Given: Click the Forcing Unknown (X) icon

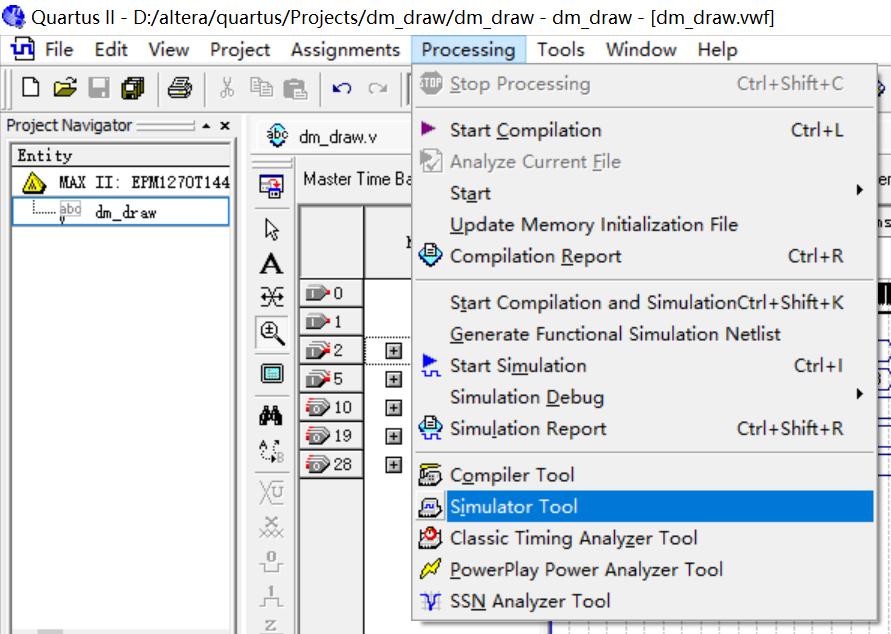Looking at the screenshot, I should [x=272, y=527].
